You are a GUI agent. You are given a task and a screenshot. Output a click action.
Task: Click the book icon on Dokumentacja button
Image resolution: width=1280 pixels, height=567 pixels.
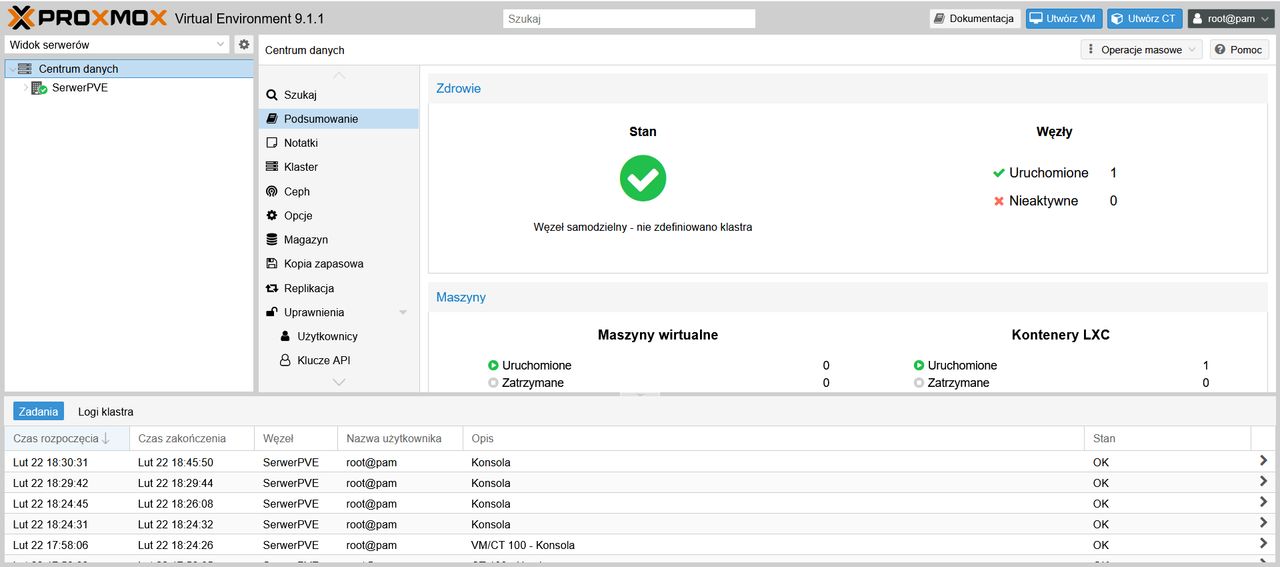[941, 19]
